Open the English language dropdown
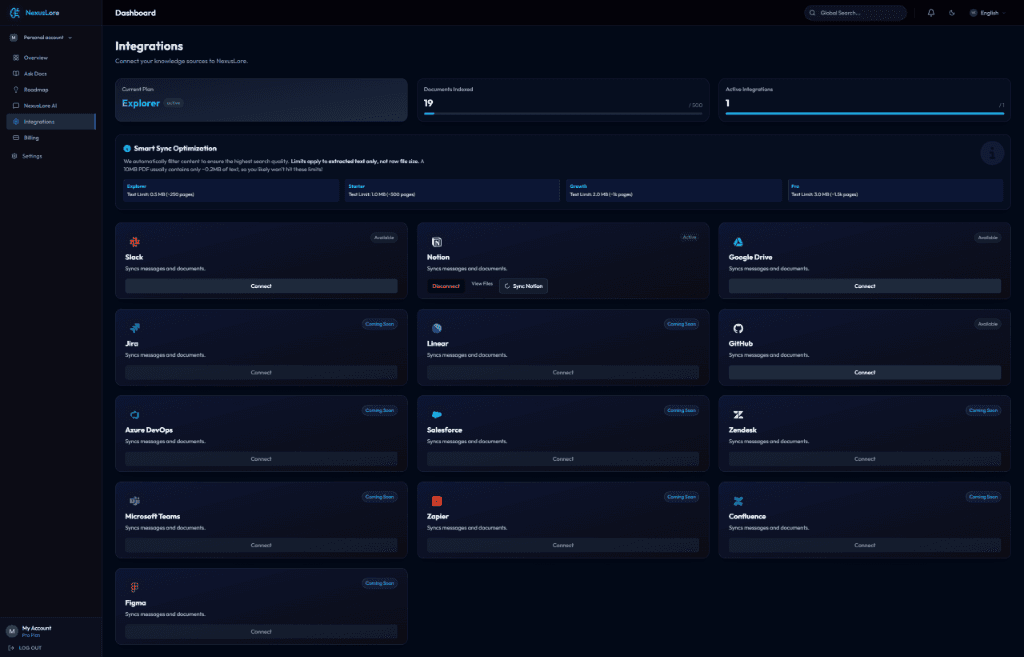The image size is (1024, 657). tap(987, 13)
